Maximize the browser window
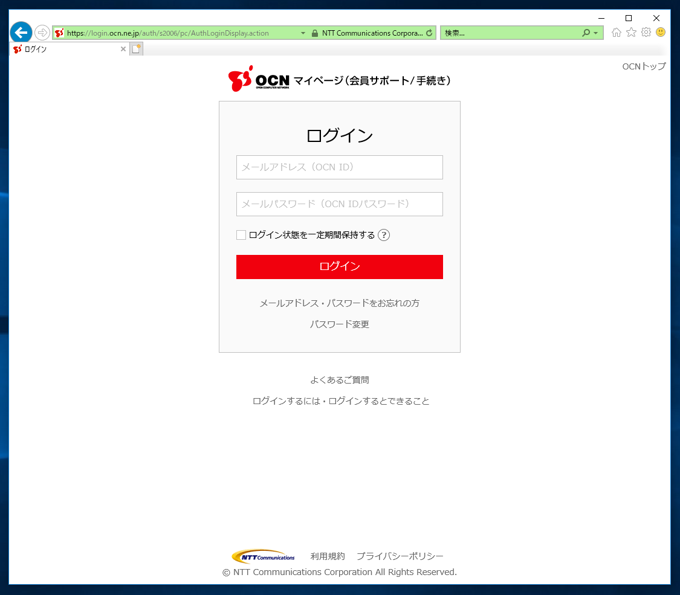The width and height of the screenshot is (680, 595). pyautogui.click(x=628, y=18)
